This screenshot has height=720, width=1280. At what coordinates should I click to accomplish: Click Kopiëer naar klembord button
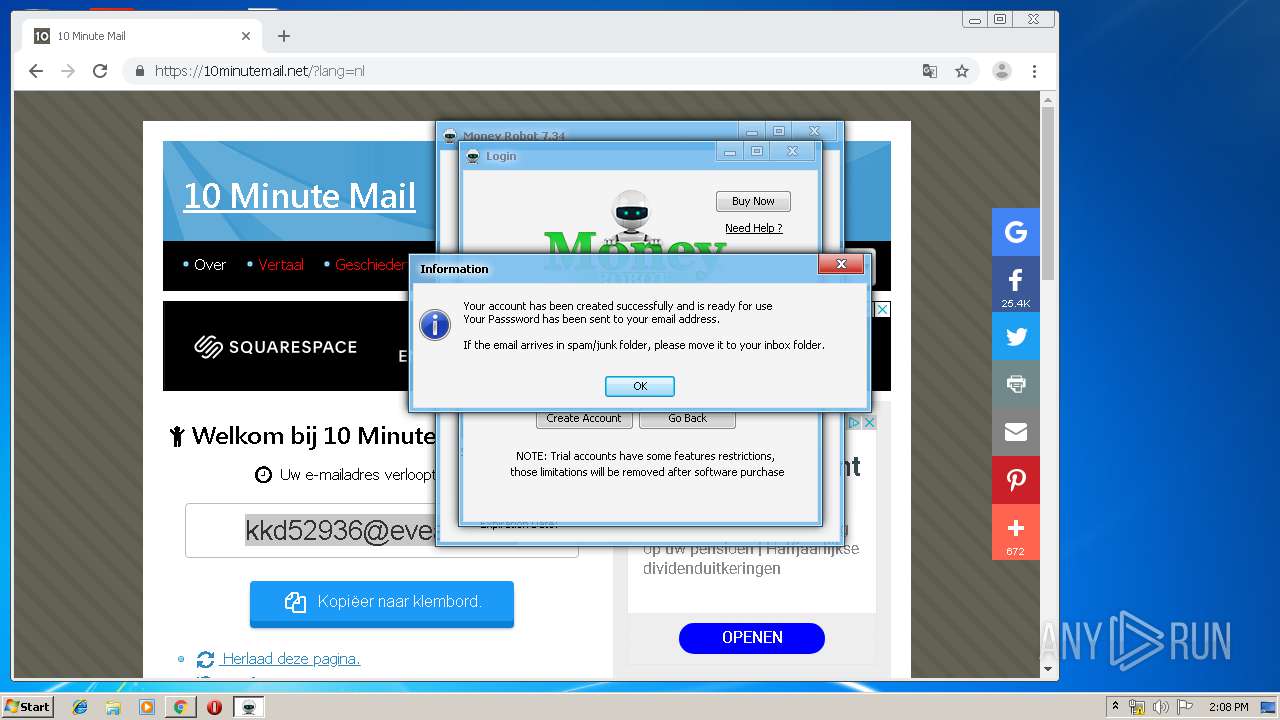pos(381,602)
